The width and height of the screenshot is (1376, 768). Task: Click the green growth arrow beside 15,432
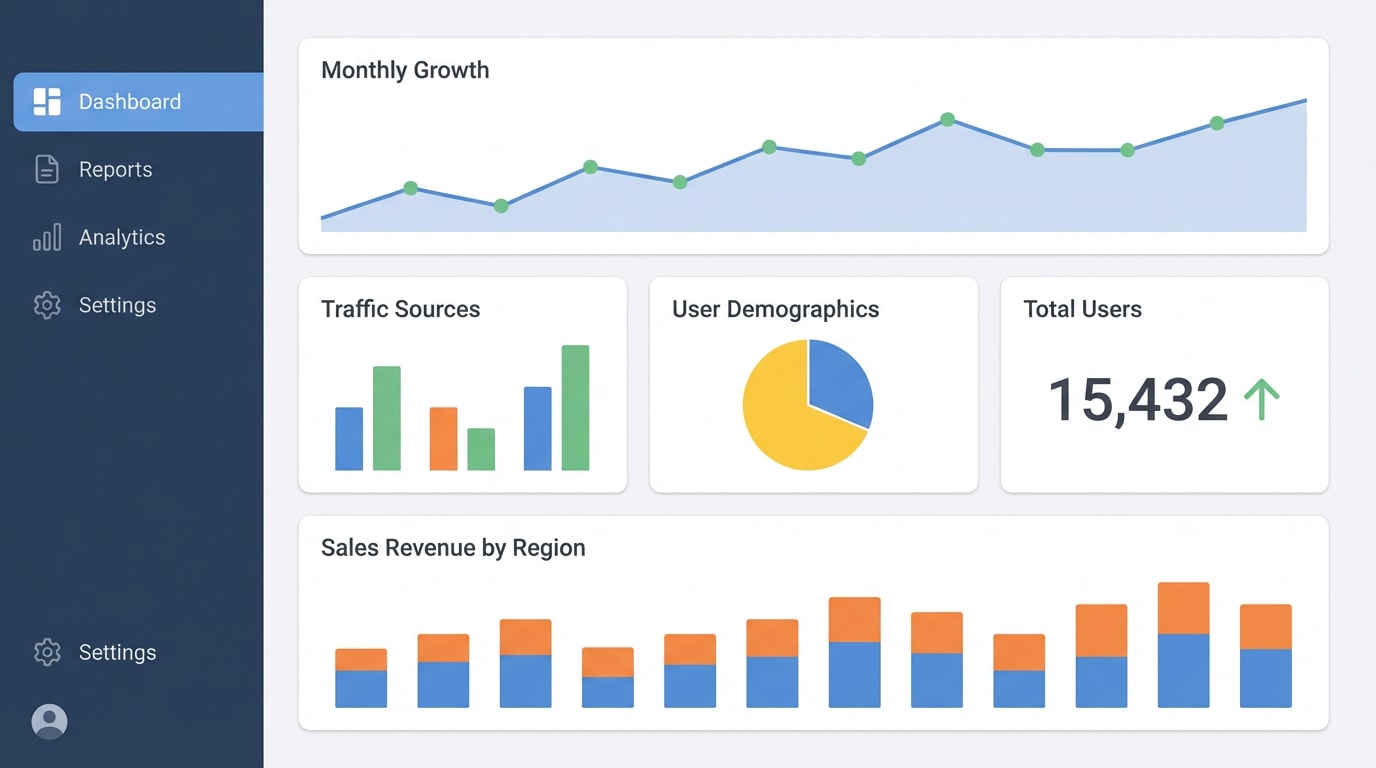tap(1262, 400)
